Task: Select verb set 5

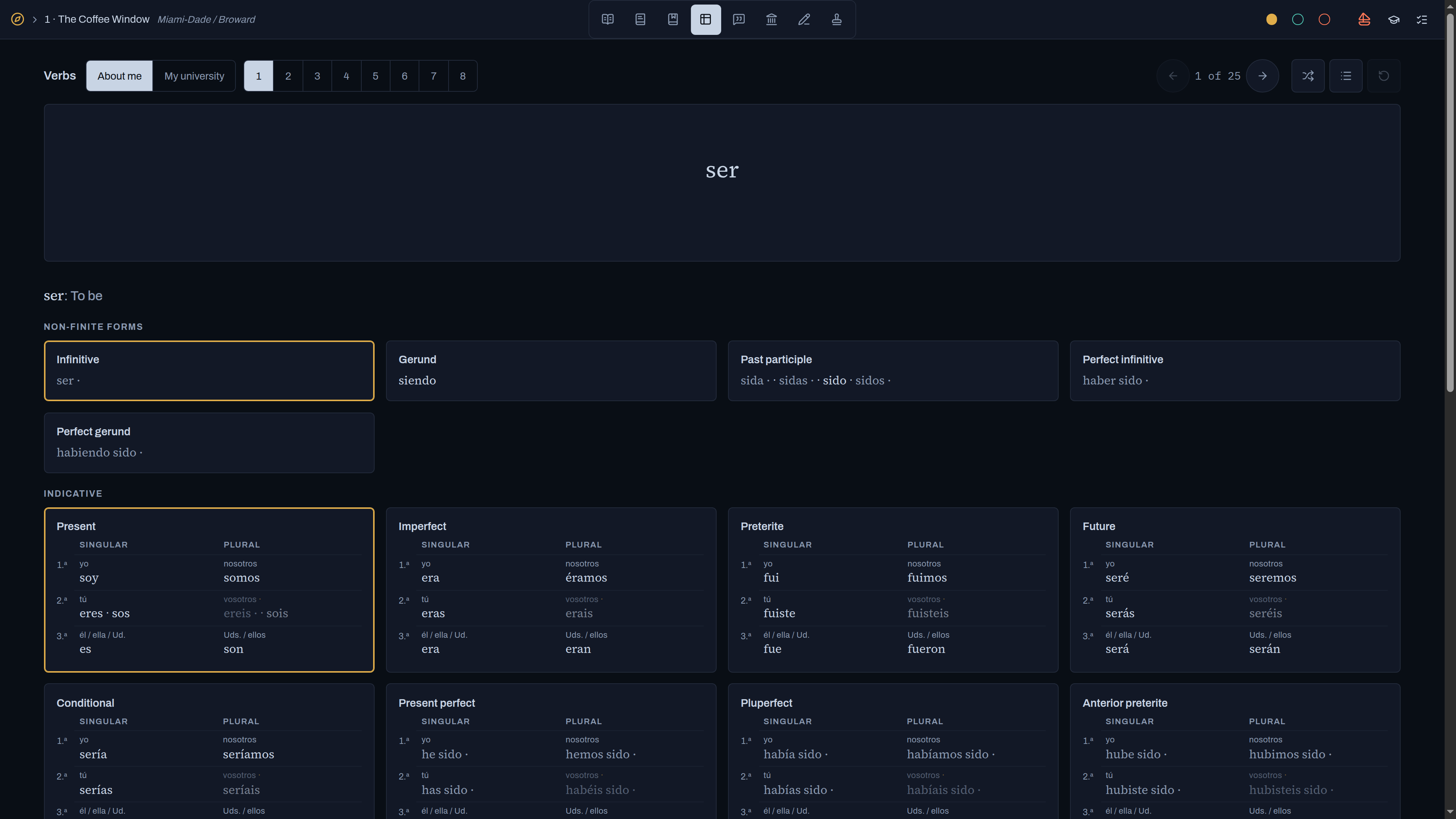Action: [x=375, y=76]
